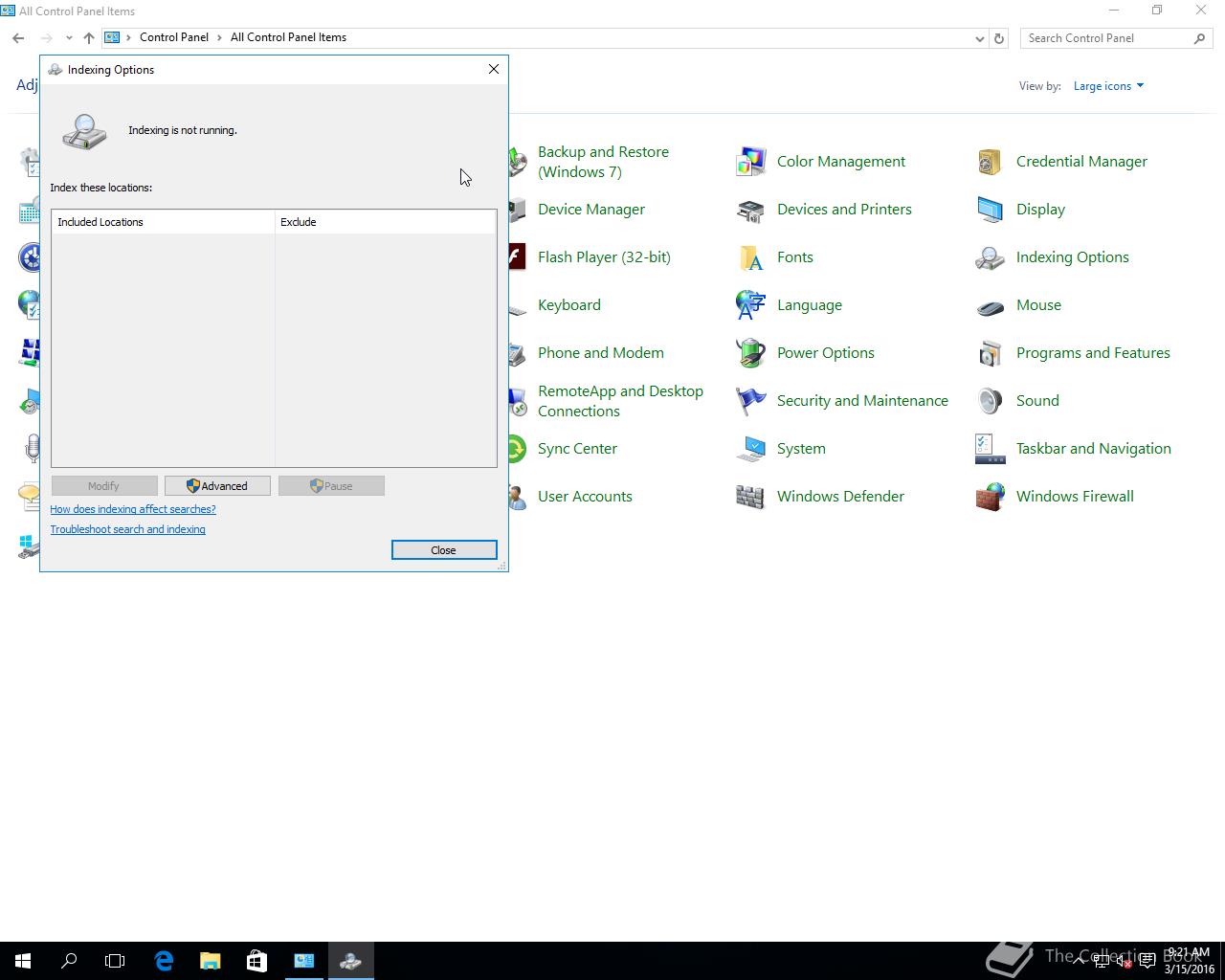
Task: Open User Accounts link
Action: click(x=585, y=497)
